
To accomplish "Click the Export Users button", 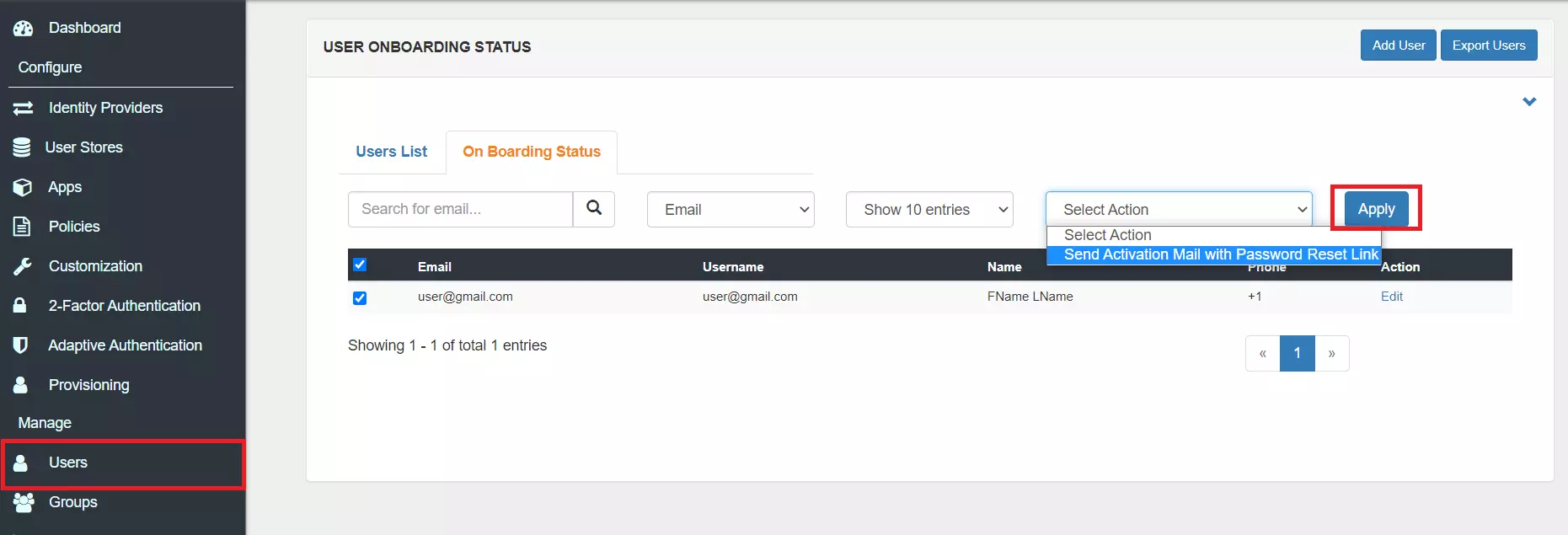I will coord(1489,45).
